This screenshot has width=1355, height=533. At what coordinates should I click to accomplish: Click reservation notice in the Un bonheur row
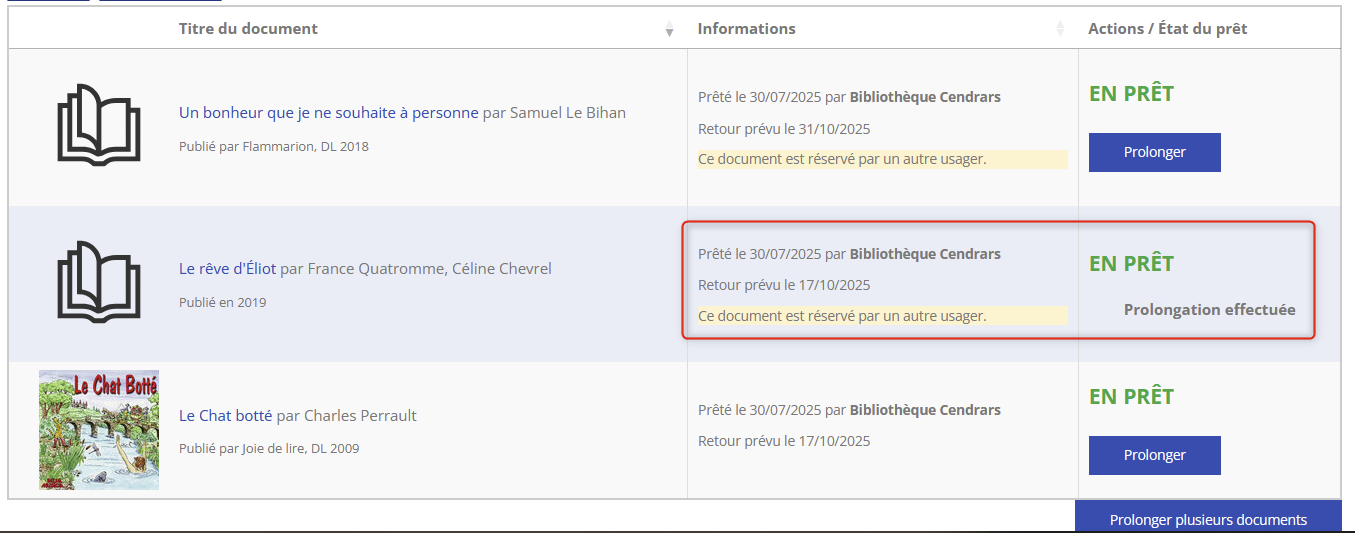(x=842, y=159)
